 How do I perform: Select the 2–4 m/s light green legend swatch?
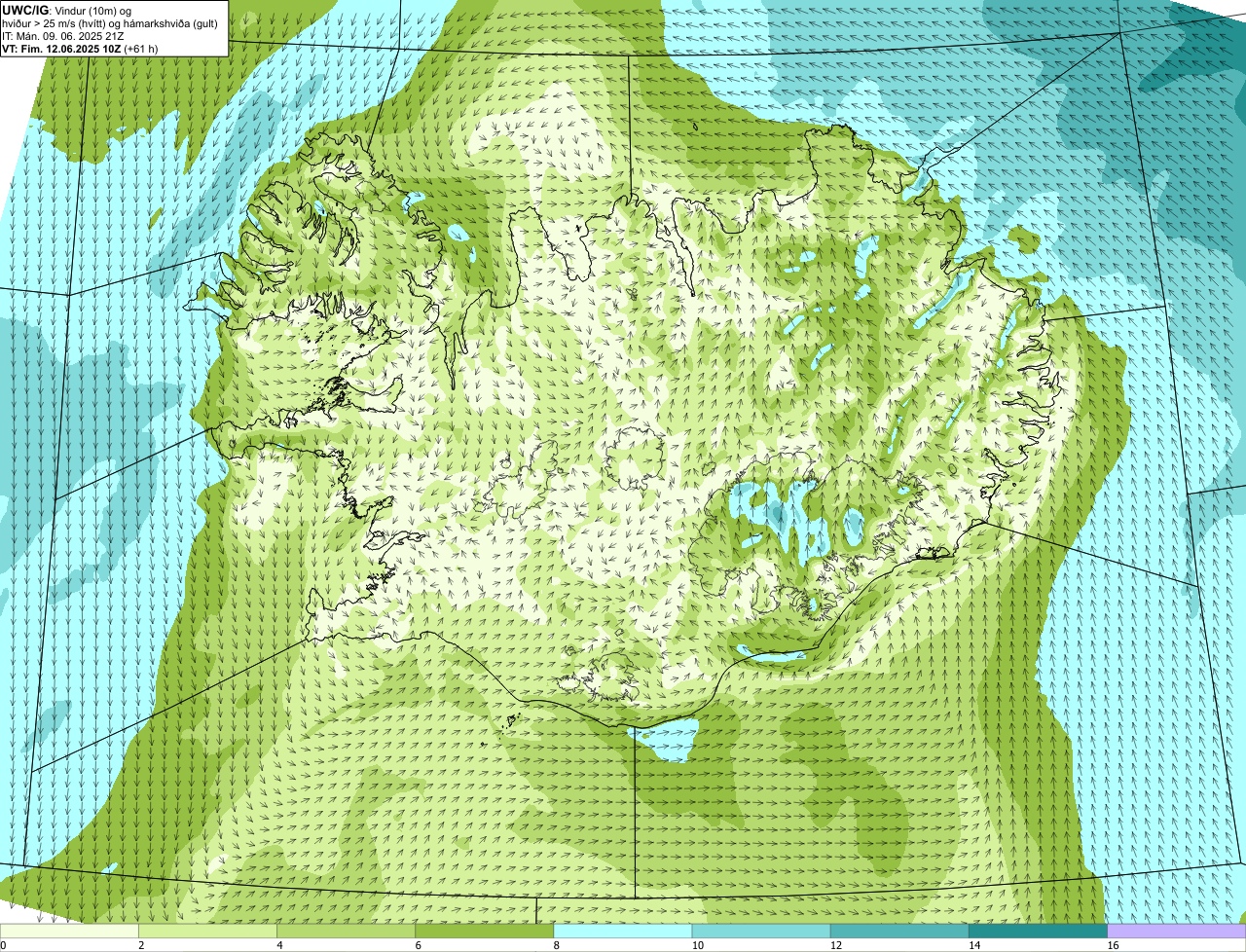click(207, 931)
